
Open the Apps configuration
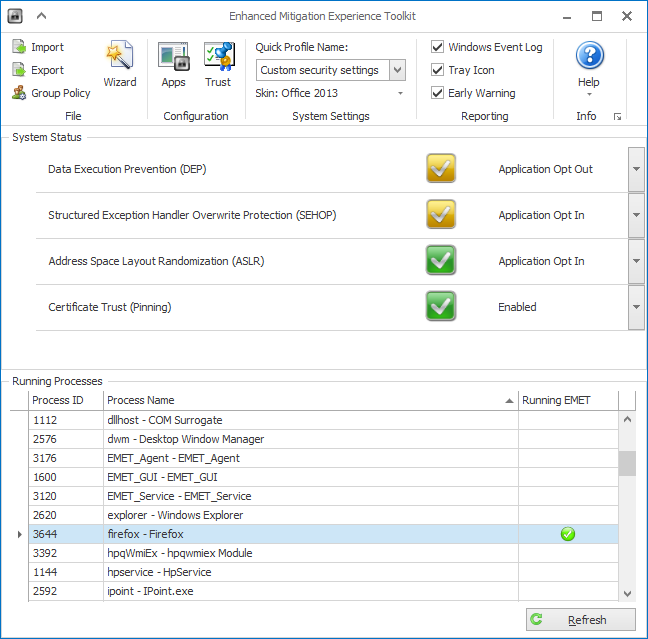[x=174, y=65]
